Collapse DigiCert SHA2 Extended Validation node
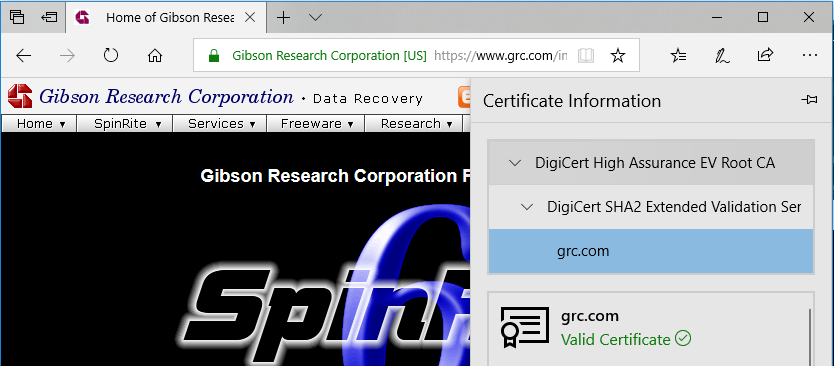 pyautogui.click(x=527, y=207)
